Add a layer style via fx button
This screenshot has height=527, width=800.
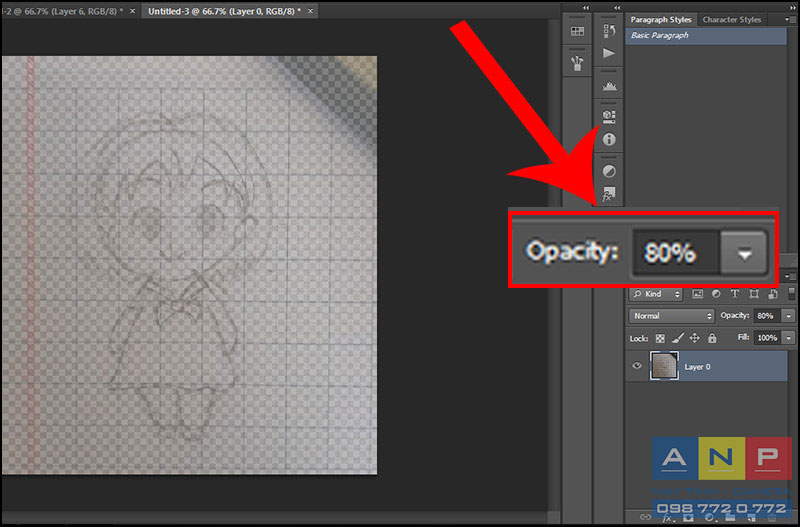(x=667, y=518)
